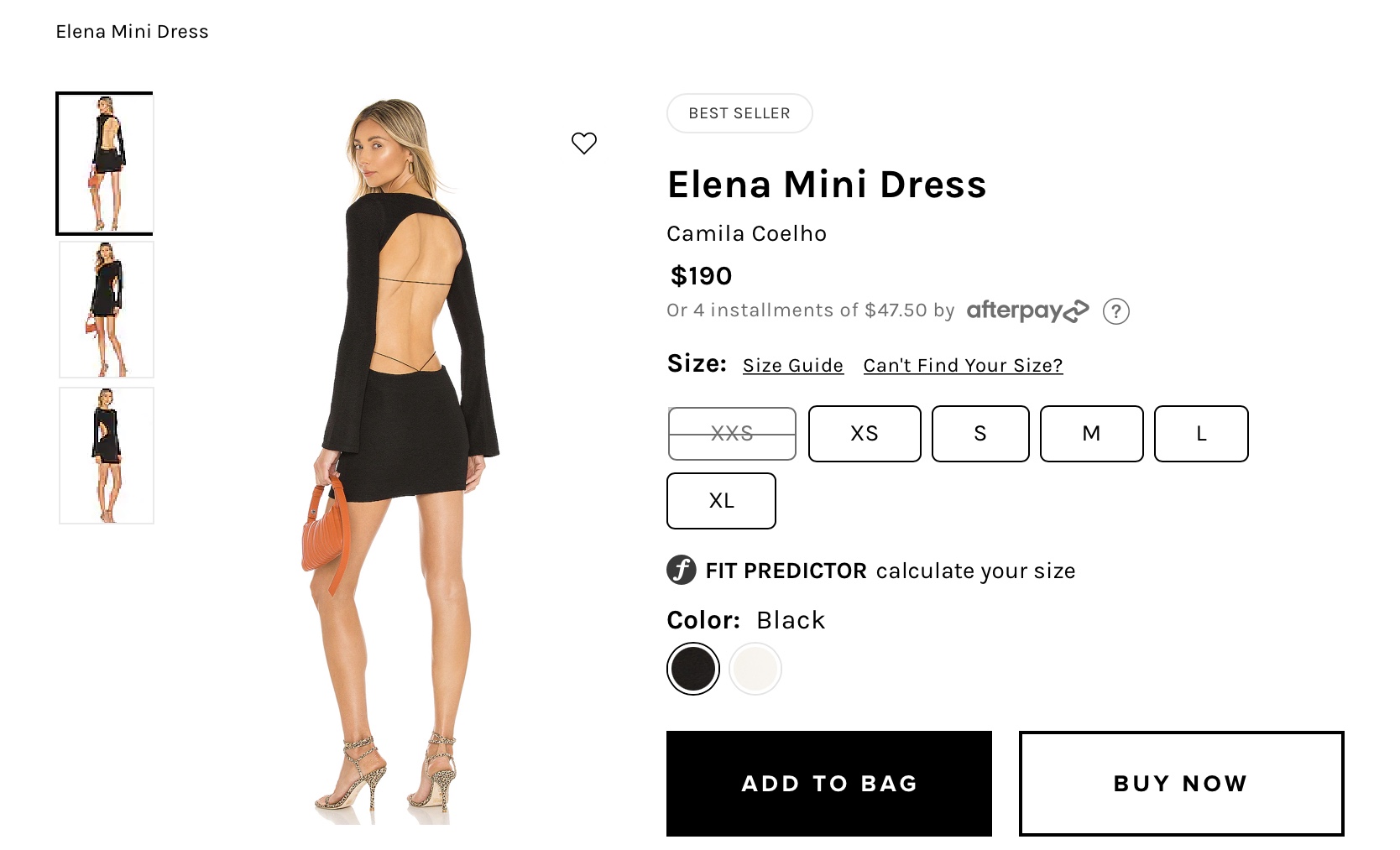Click Can't Find Your Size link

pyautogui.click(x=963, y=366)
